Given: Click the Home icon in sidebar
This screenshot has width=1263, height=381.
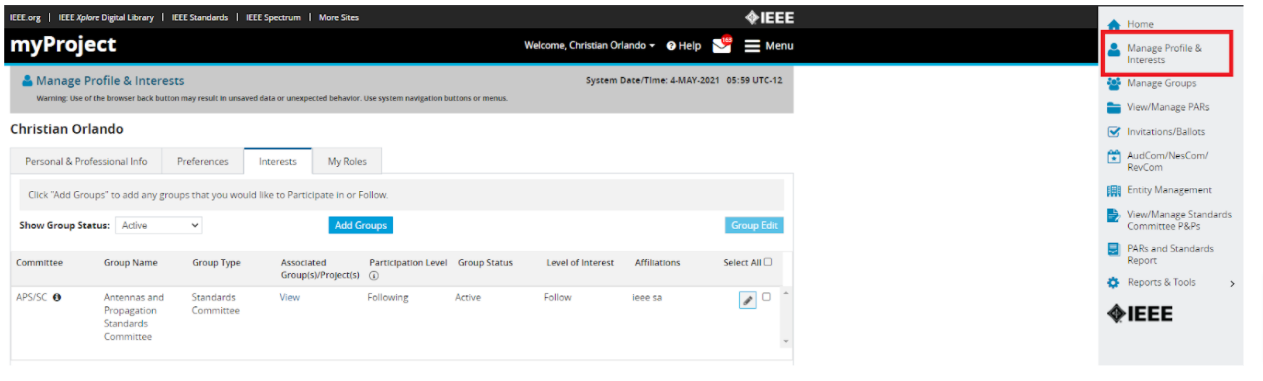Looking at the screenshot, I should [1113, 24].
